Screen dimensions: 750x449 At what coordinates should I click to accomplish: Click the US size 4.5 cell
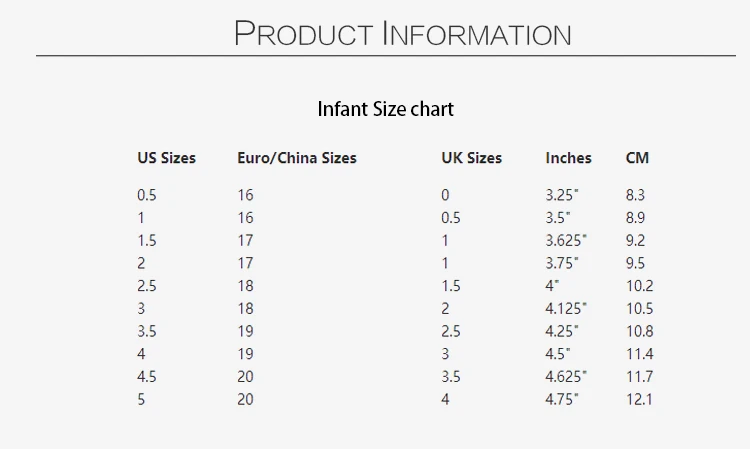click(x=147, y=377)
